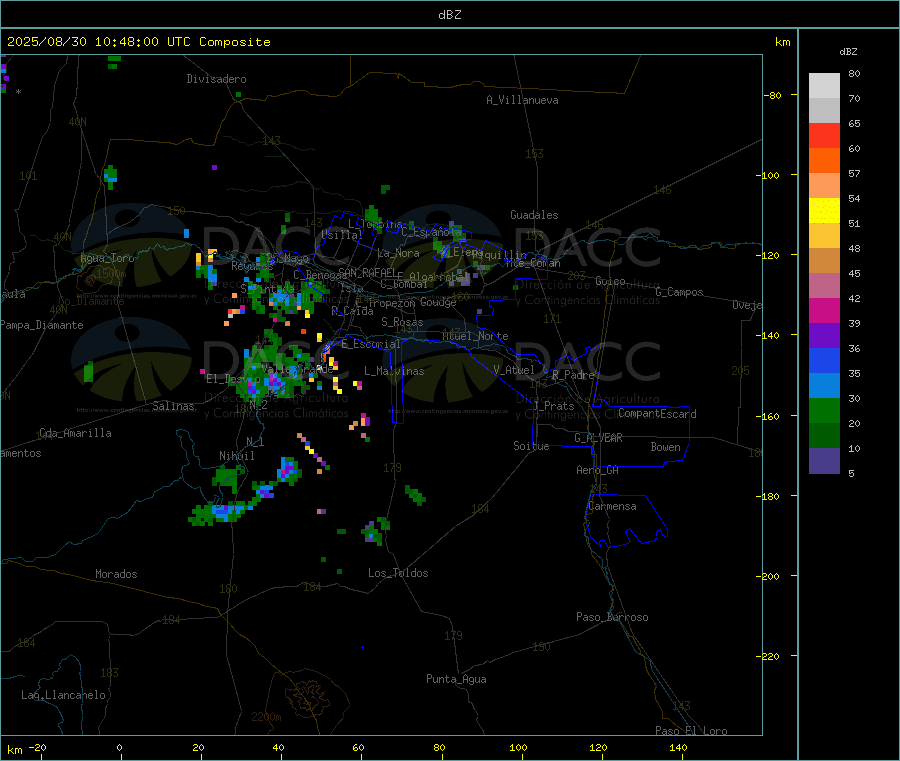Click the CompantEscard label
This screenshot has height=761, width=900.
point(657,413)
